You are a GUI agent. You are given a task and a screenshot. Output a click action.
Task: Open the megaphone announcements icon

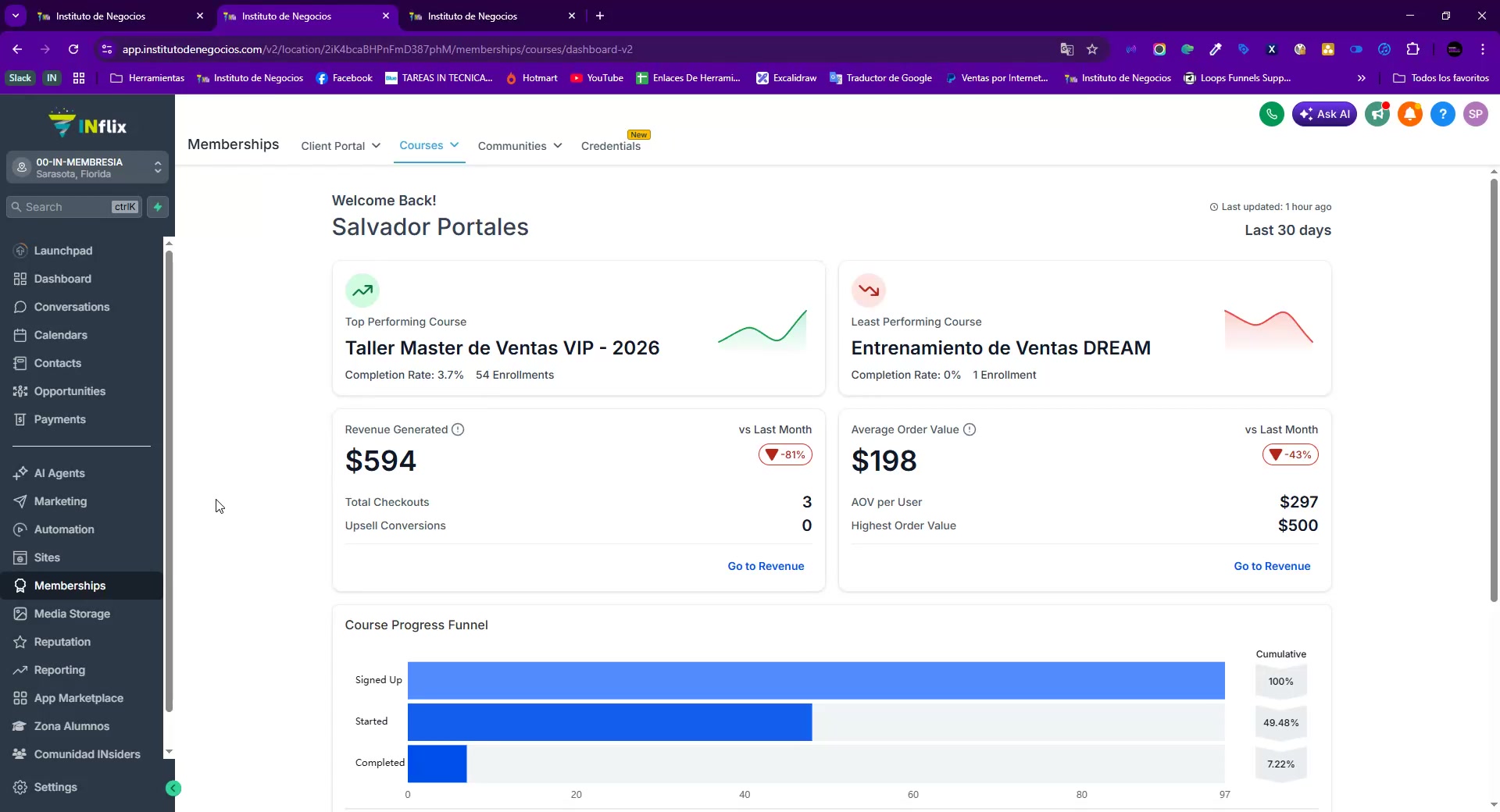[x=1377, y=114]
